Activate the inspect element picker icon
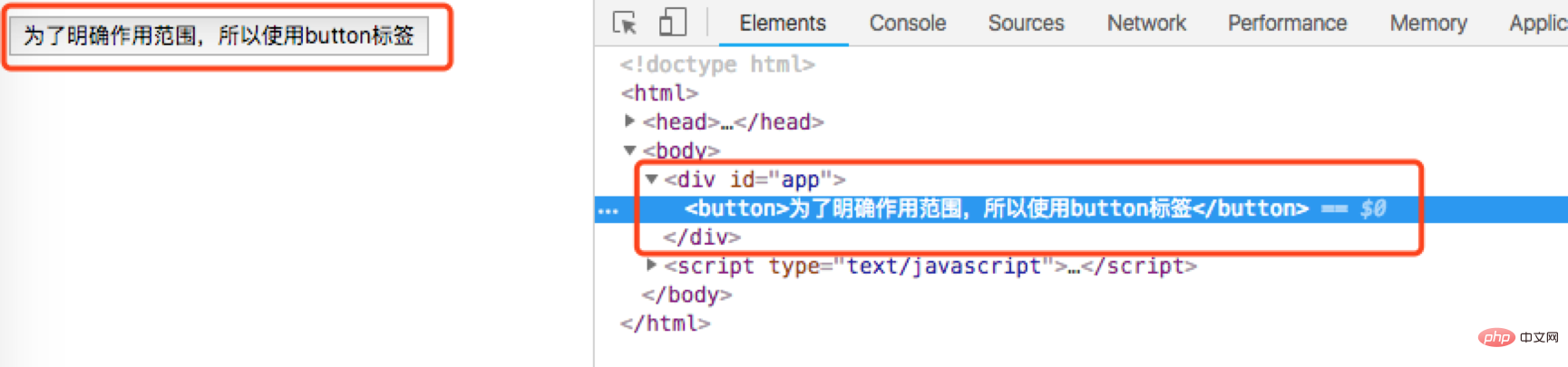 pyautogui.click(x=625, y=23)
